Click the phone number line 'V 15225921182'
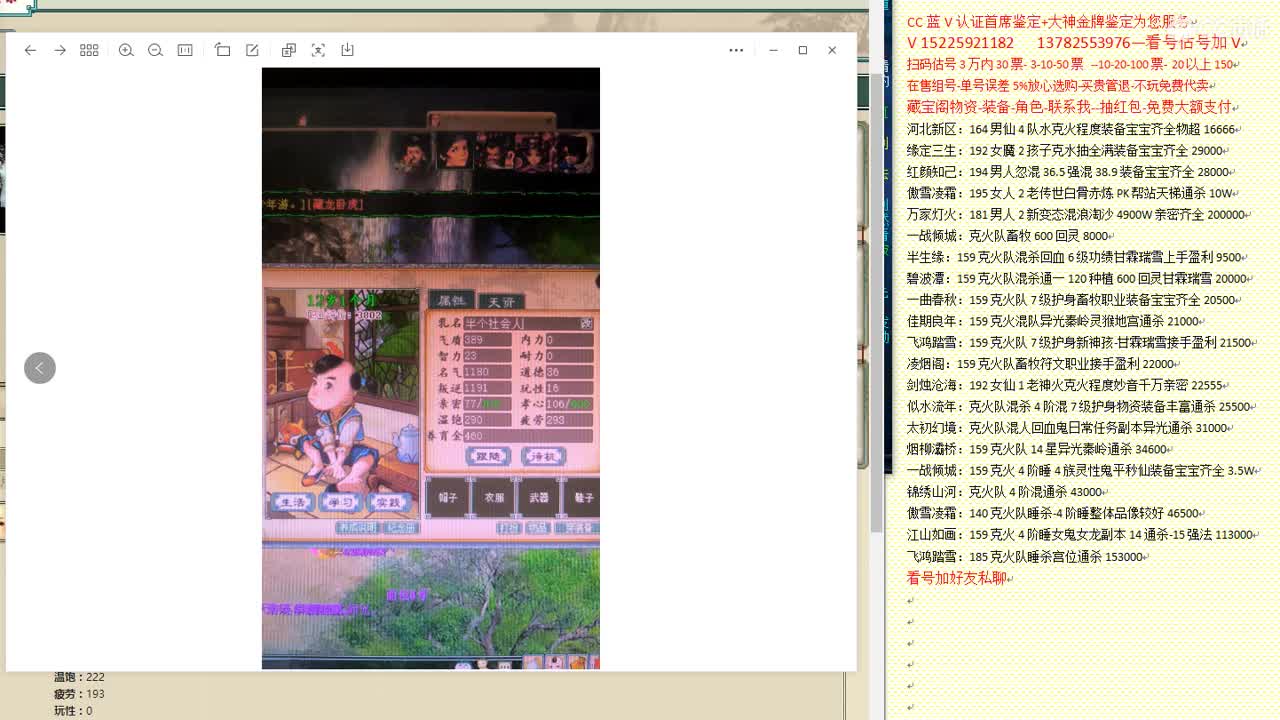 coord(1074,43)
